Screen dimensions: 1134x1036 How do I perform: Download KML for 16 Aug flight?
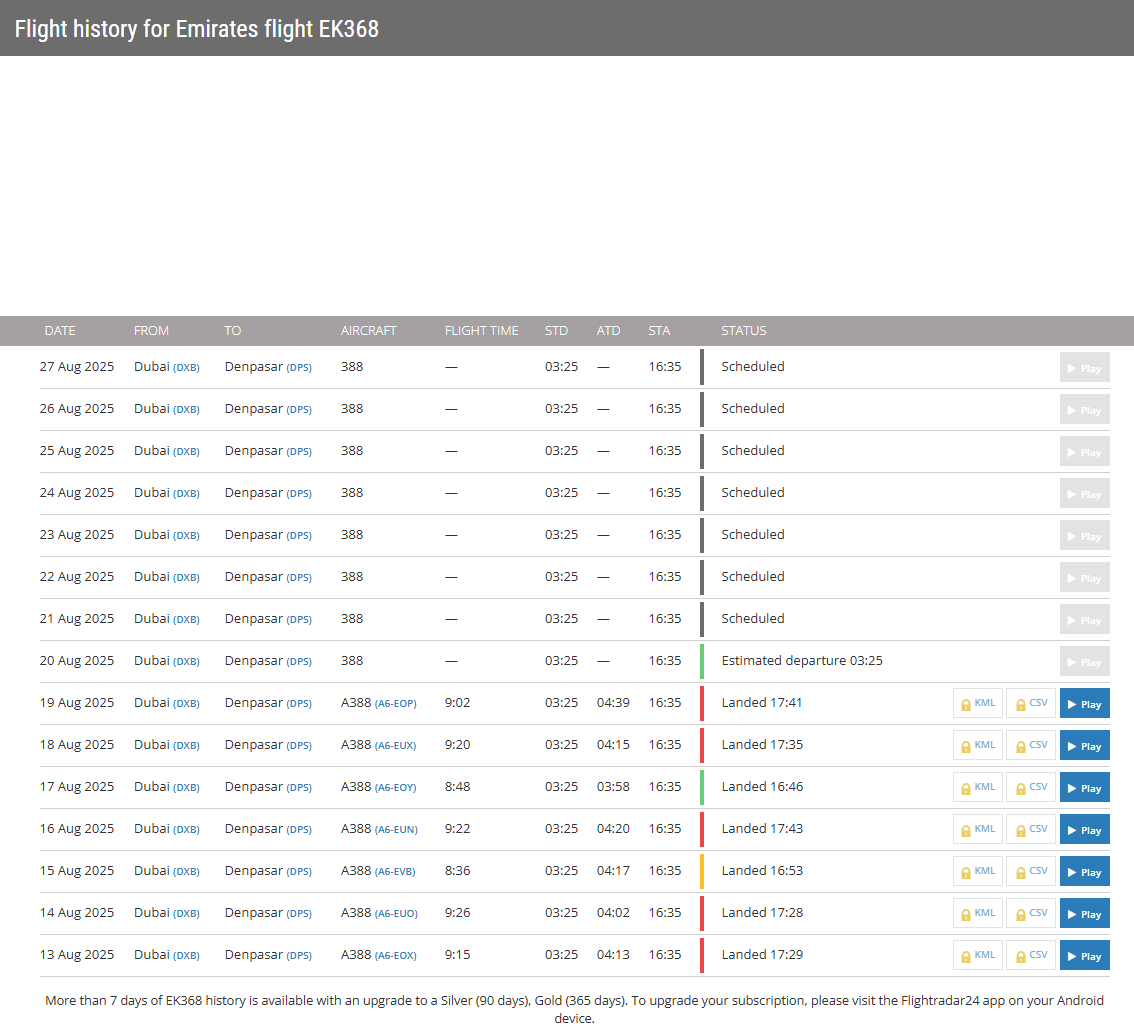[x=977, y=830]
